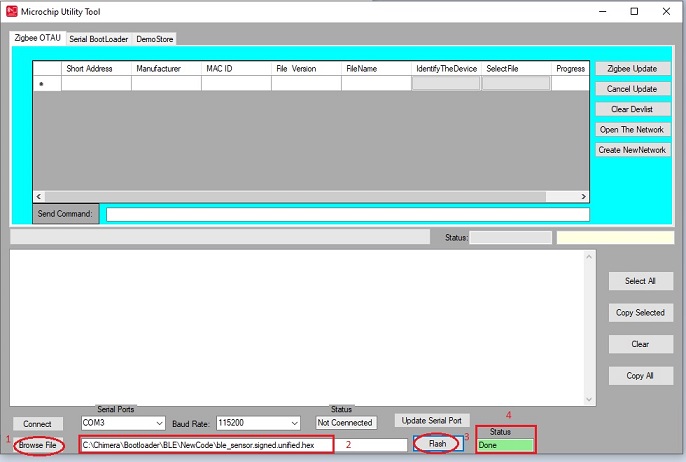Click the Microchip app icon in title bar
This screenshot has width=686, height=462.
(12, 11)
